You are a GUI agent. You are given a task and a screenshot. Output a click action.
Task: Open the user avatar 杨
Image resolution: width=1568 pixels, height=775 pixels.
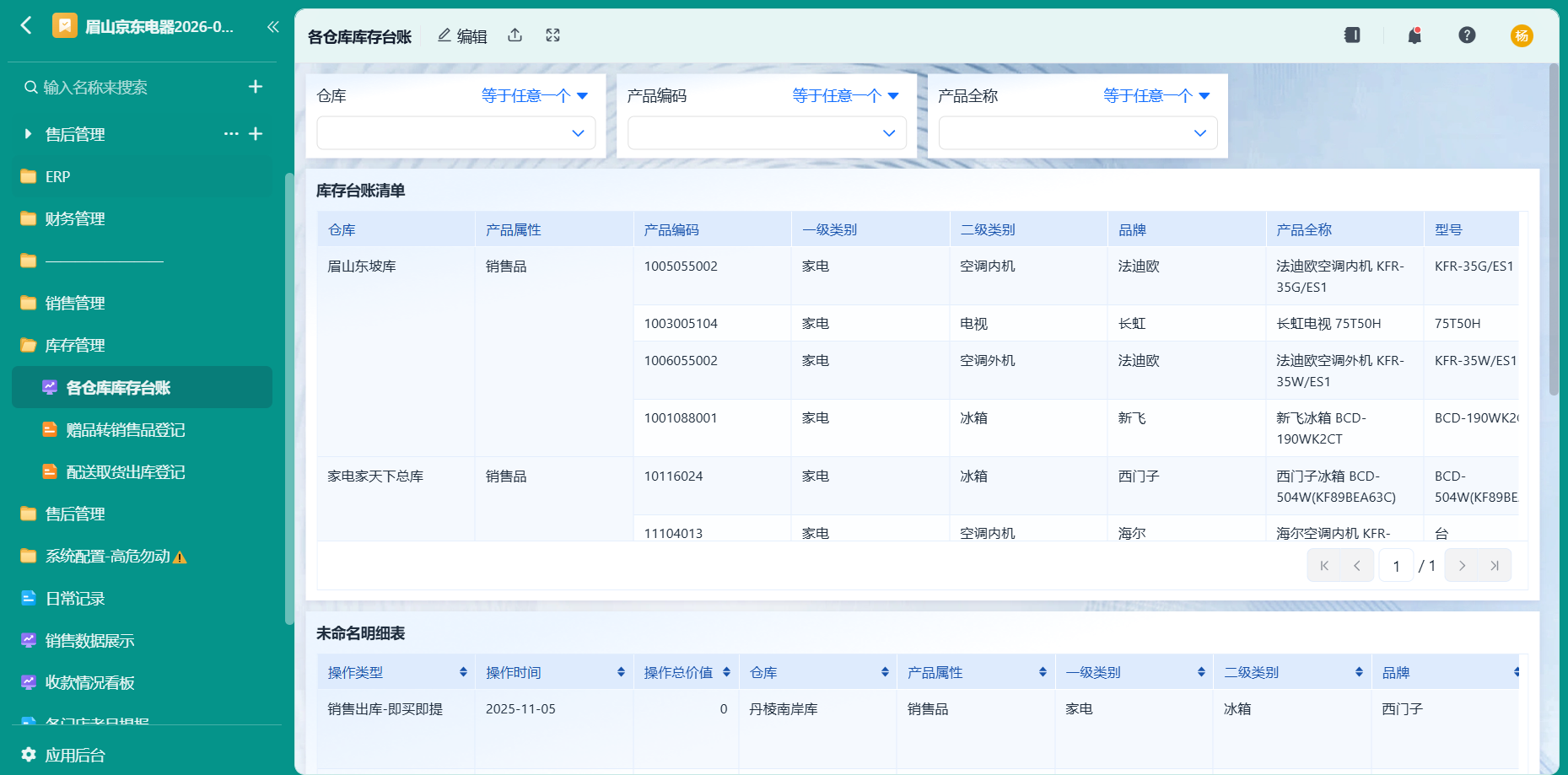pyautogui.click(x=1522, y=35)
